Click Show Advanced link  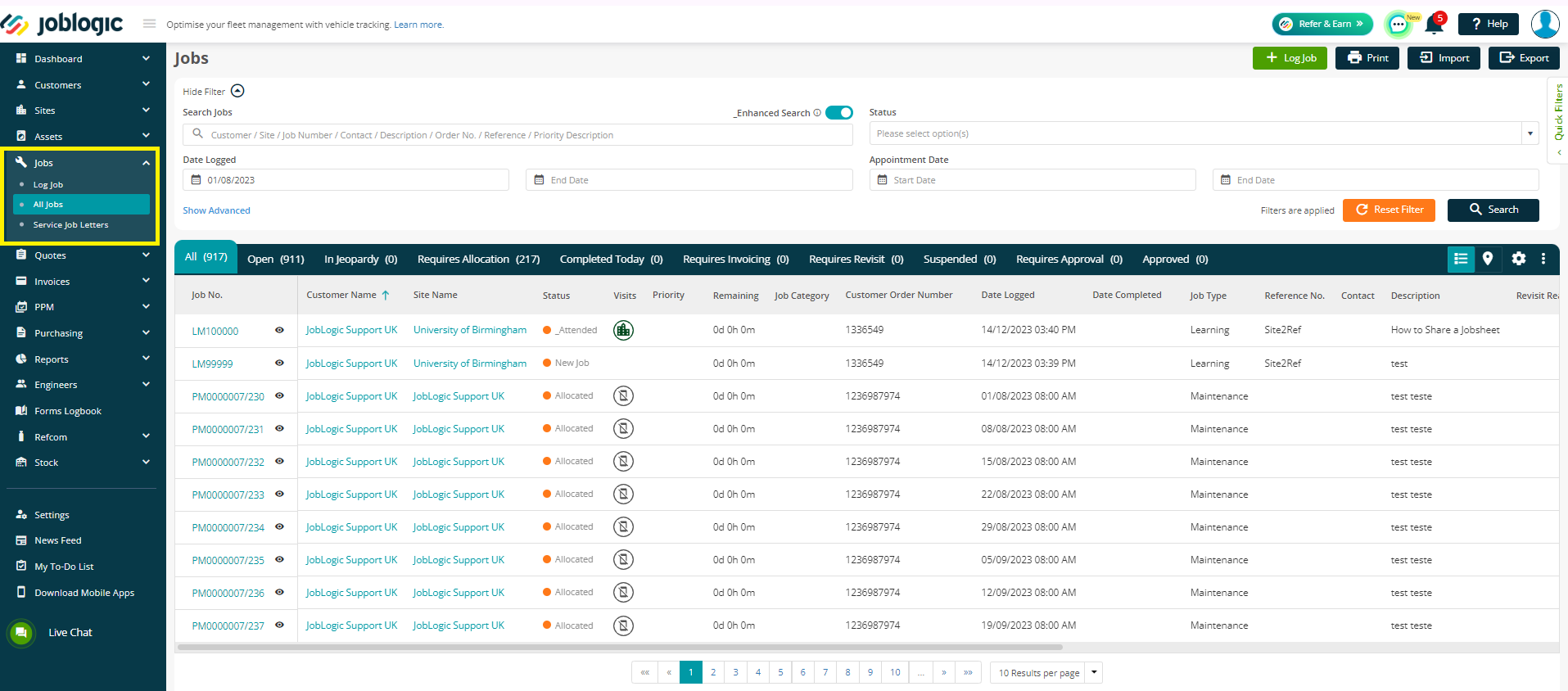click(216, 210)
